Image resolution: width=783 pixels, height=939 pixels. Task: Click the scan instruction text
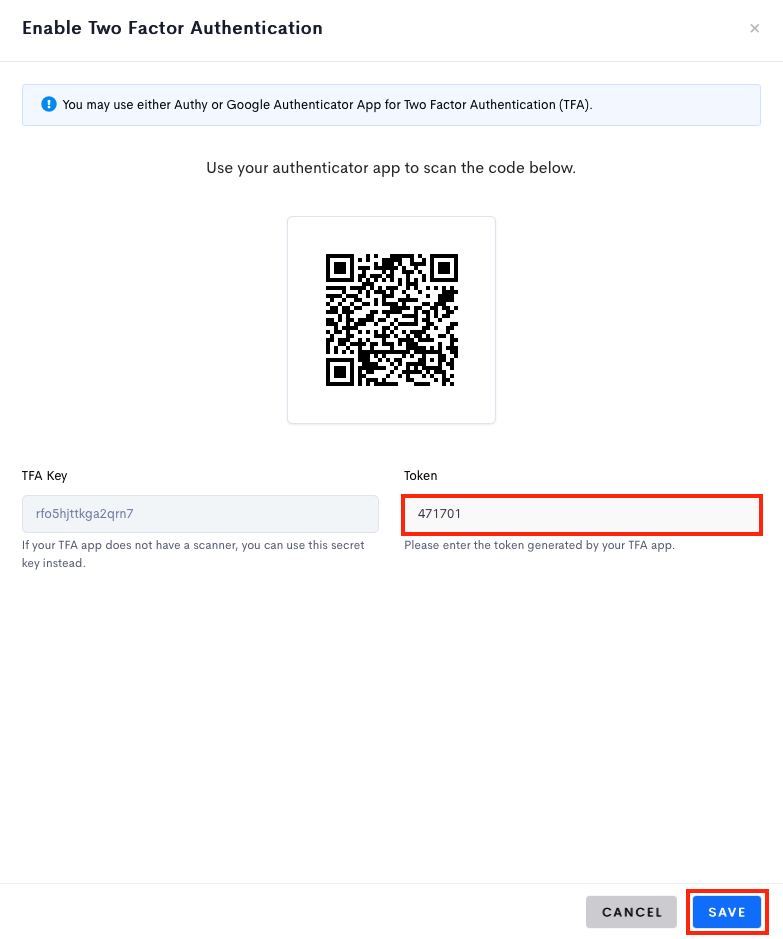click(391, 168)
